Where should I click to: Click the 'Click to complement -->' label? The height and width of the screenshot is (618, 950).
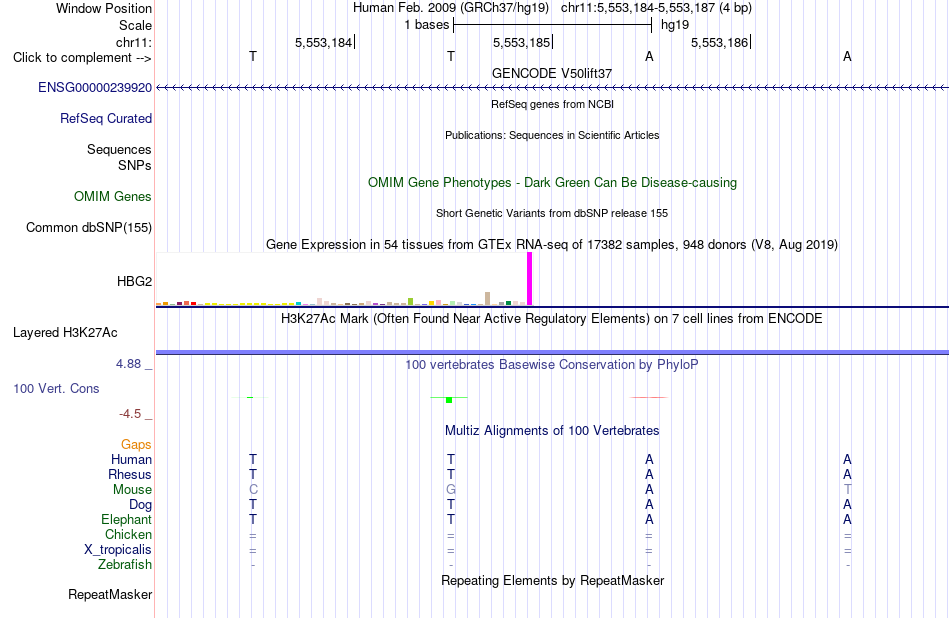pos(82,58)
